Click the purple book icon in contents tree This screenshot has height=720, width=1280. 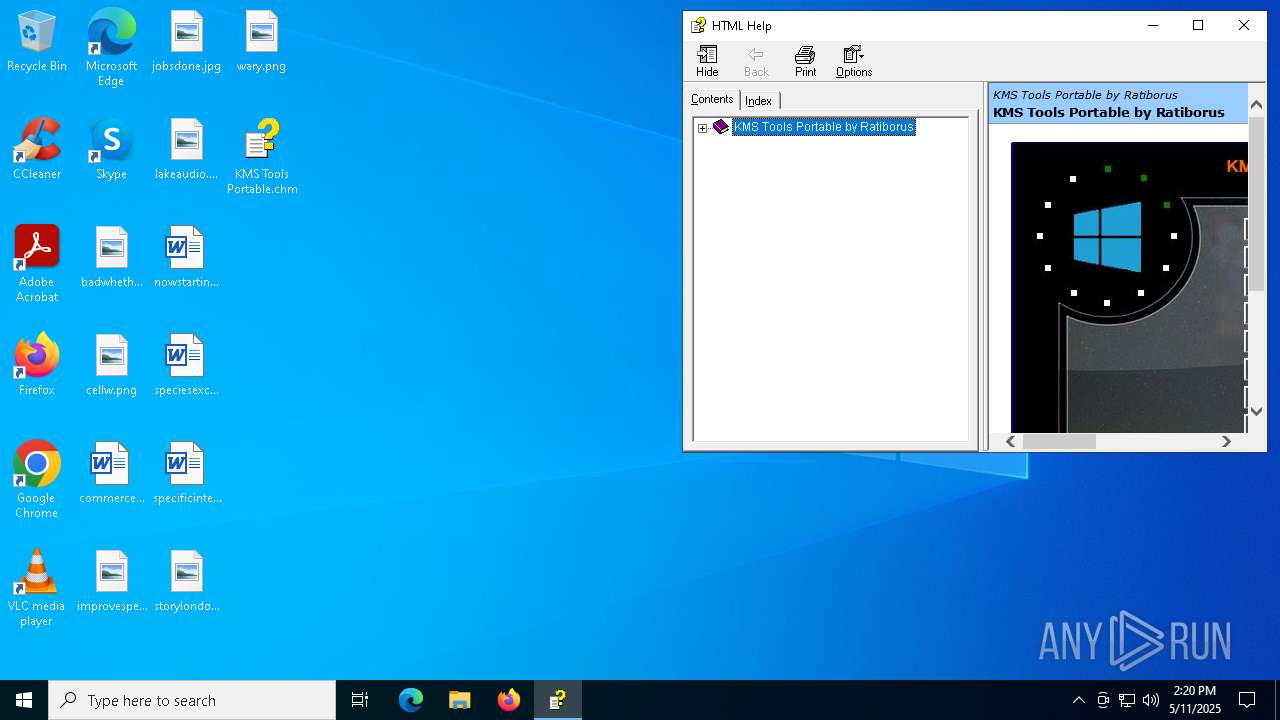coord(721,127)
